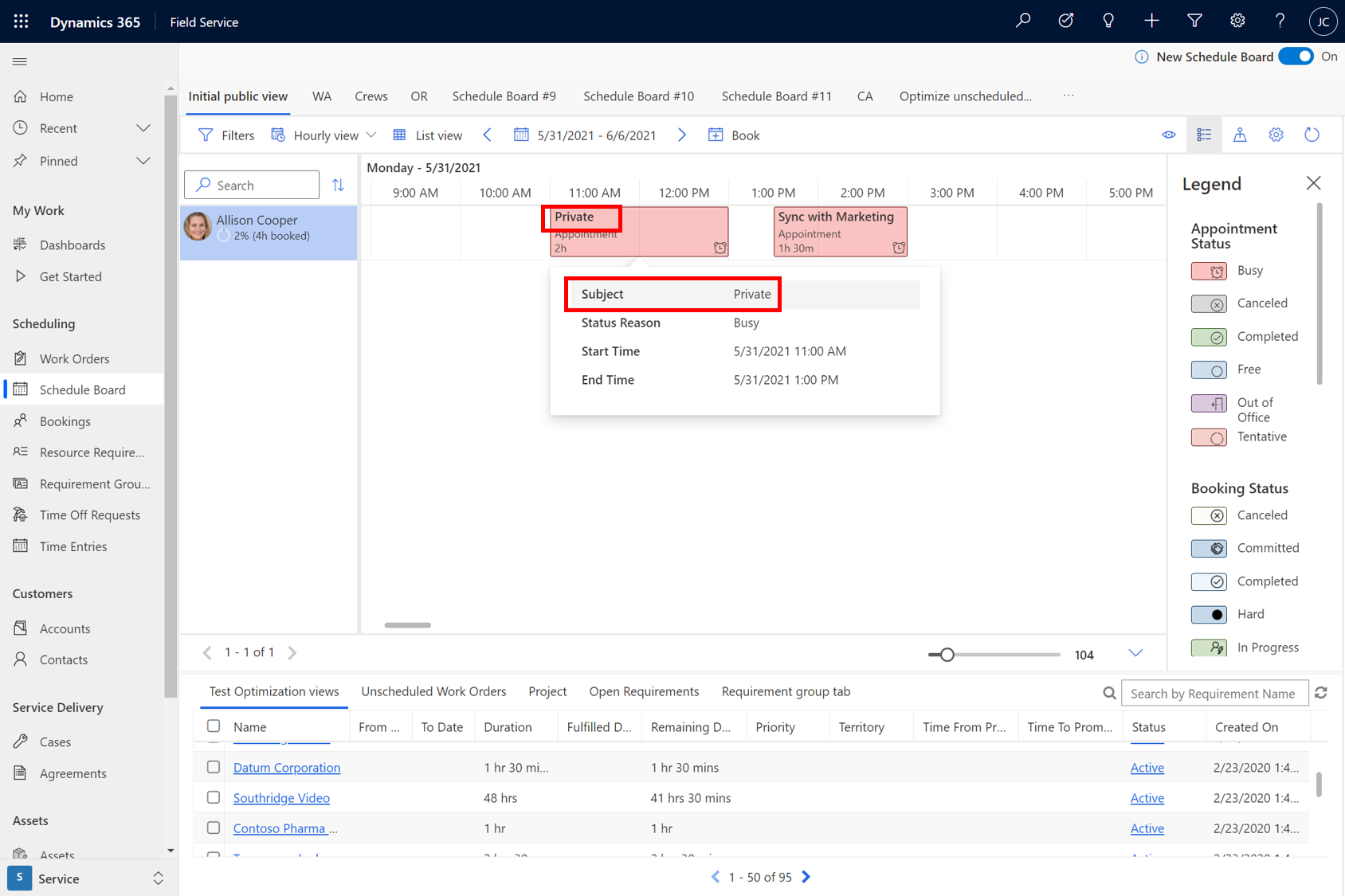The height and width of the screenshot is (896, 1345).
Task: Open the help question mark icon
Action: [x=1280, y=22]
